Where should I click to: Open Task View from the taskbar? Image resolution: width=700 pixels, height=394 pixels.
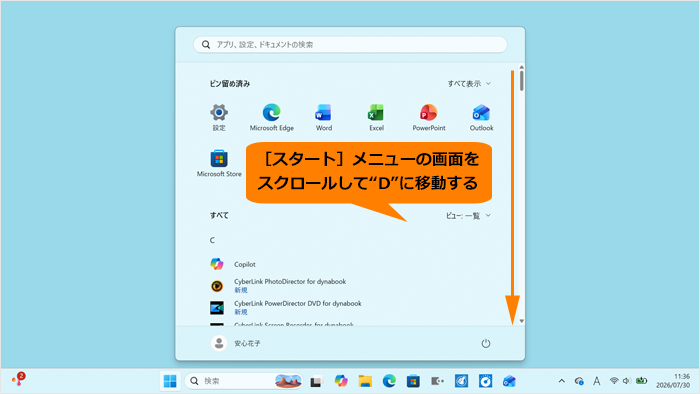[x=317, y=381]
